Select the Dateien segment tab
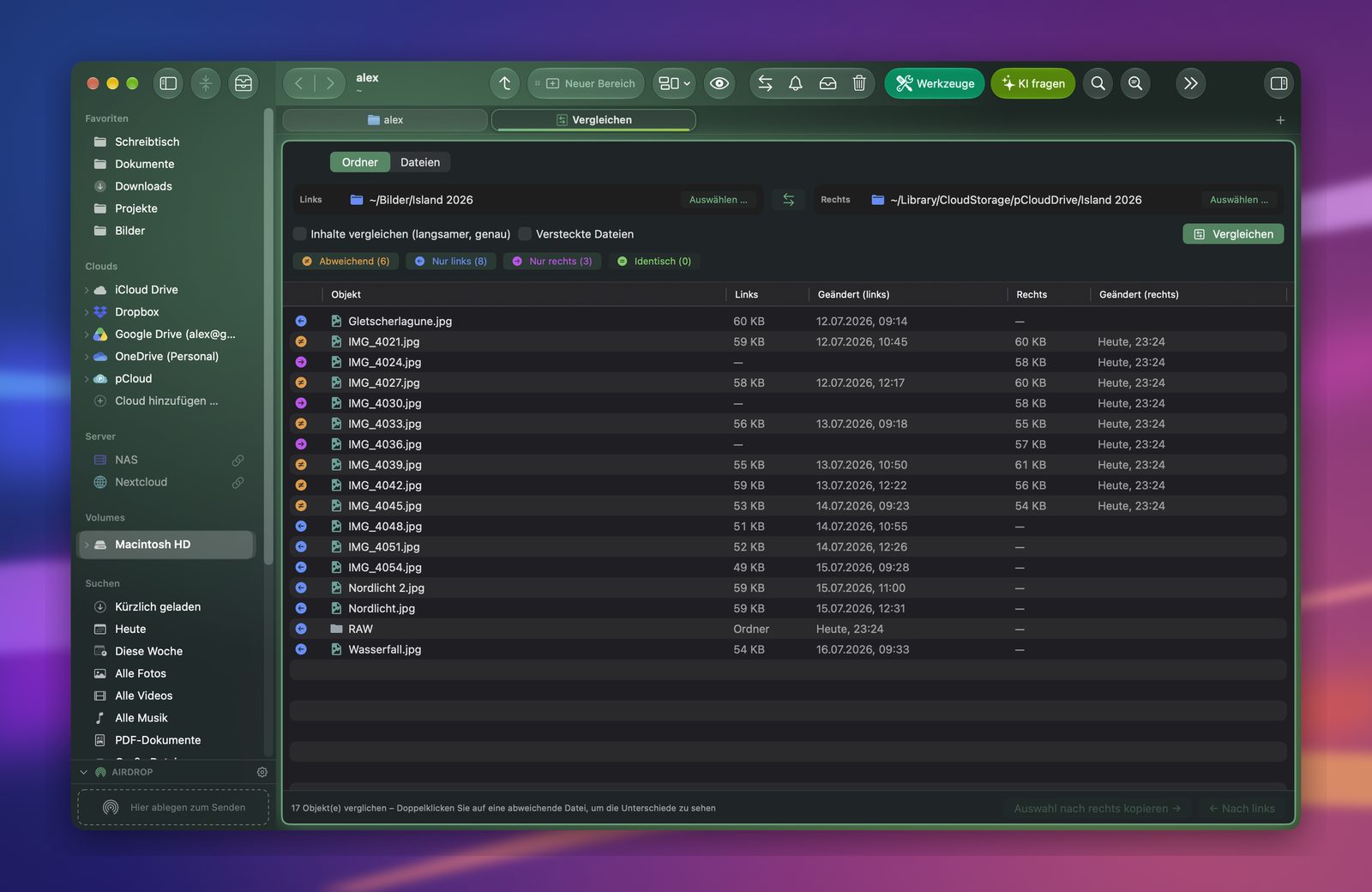The height and width of the screenshot is (892, 1372). [x=420, y=162]
